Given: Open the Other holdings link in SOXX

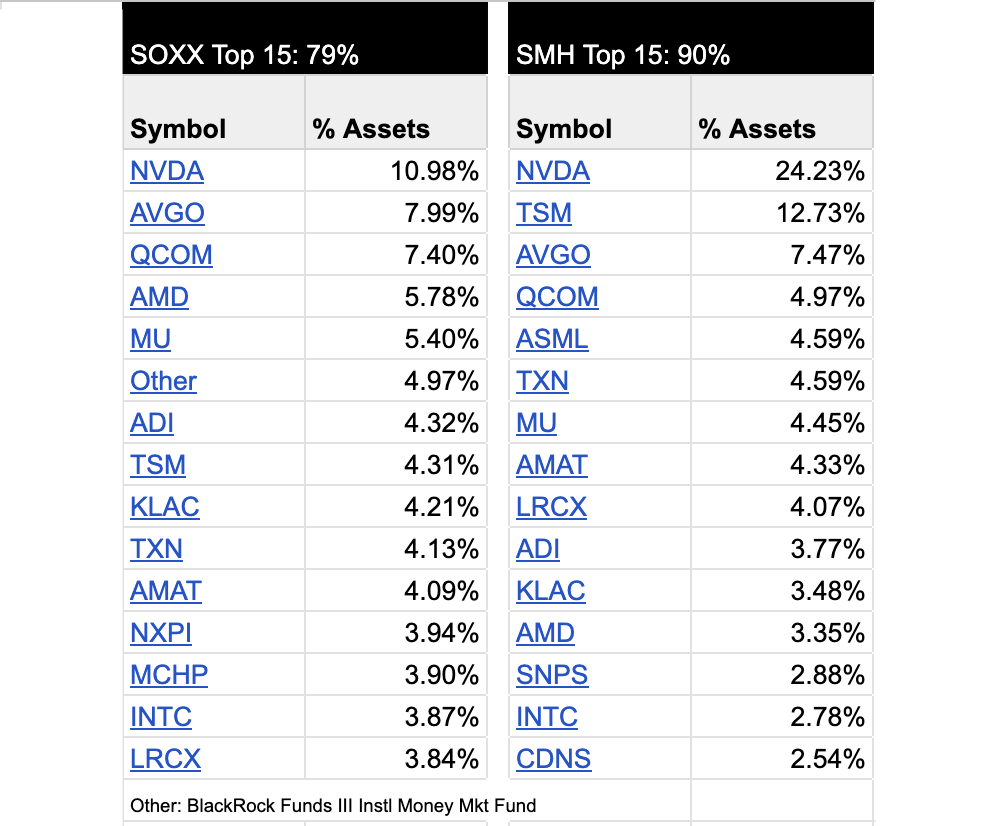Looking at the screenshot, I should (x=163, y=380).
